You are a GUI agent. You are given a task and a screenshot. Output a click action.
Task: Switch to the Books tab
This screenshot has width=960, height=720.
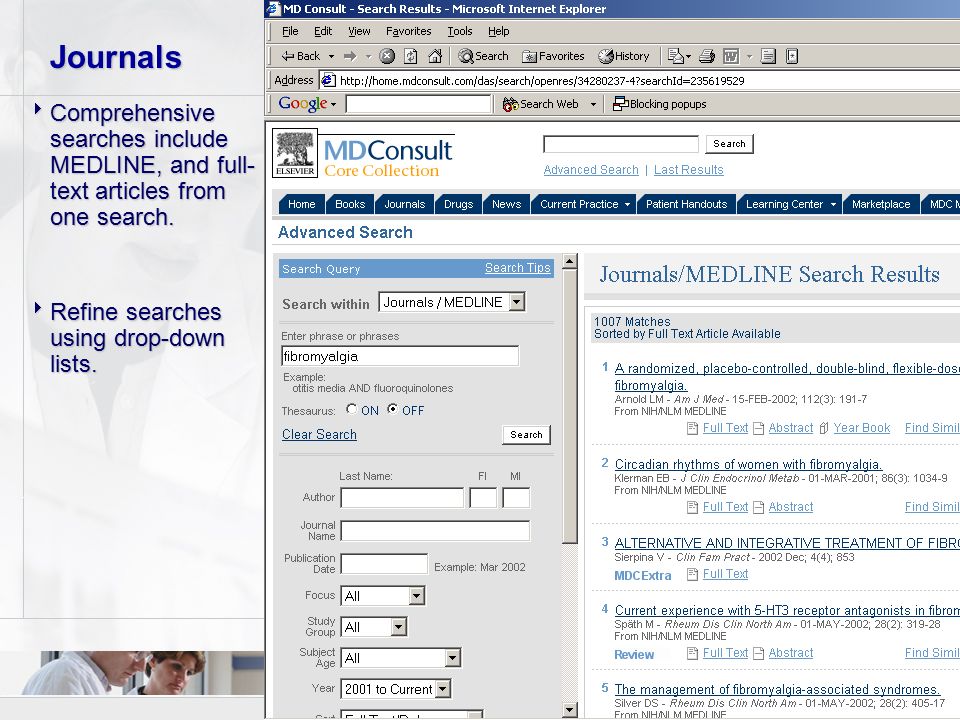(350, 204)
